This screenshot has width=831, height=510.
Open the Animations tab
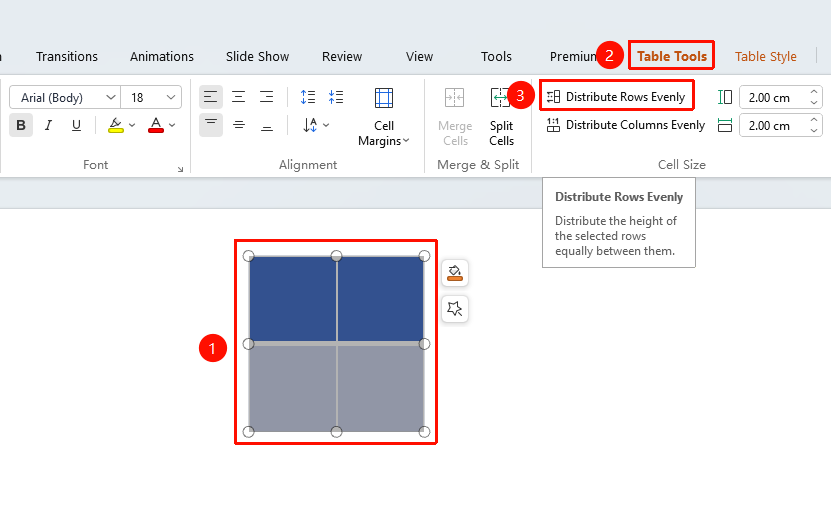(162, 56)
